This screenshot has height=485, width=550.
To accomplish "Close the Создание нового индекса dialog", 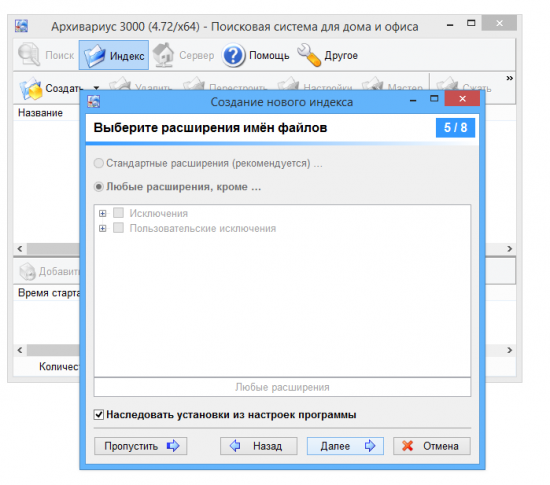I will point(462,99).
